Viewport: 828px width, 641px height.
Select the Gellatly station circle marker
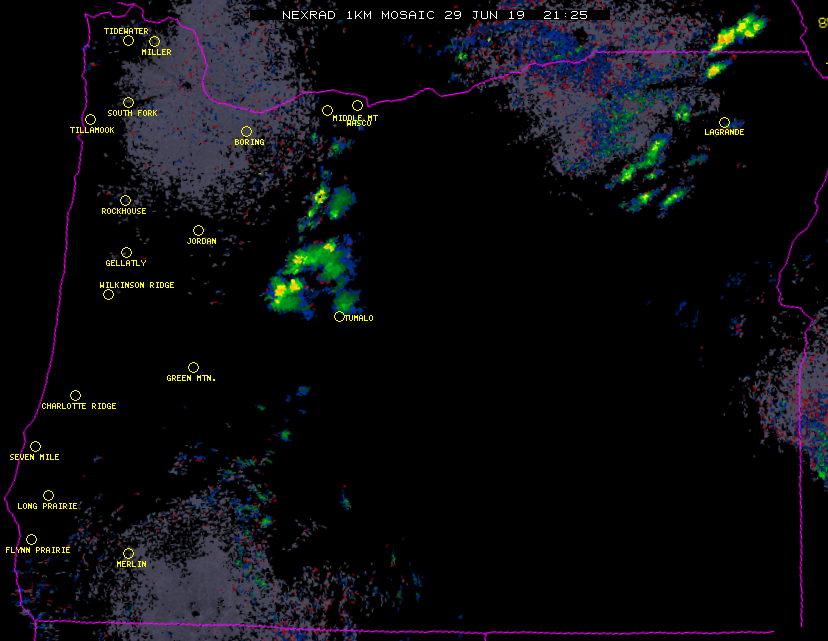(x=126, y=252)
